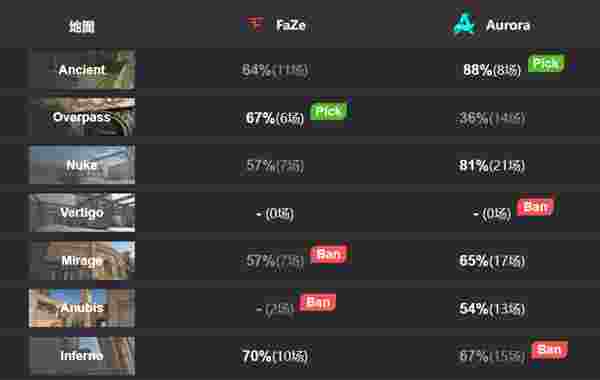Click the Ban badge on Aurora's Vertigo

[x=535, y=207]
